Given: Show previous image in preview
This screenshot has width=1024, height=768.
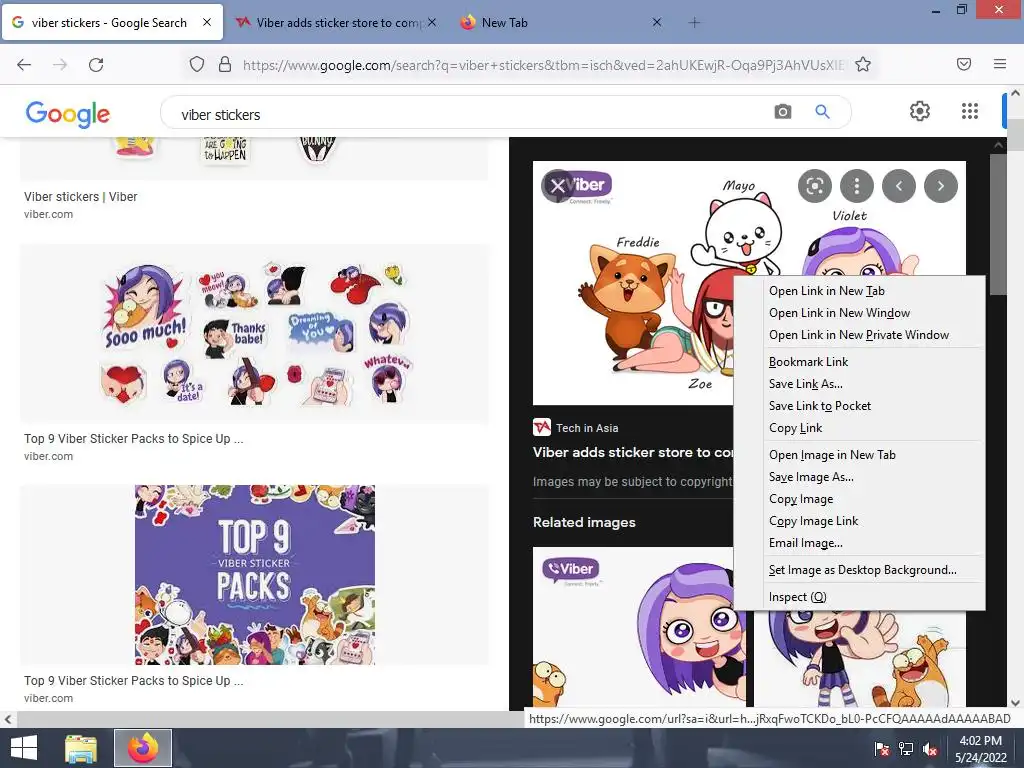Looking at the screenshot, I should coord(899,186).
